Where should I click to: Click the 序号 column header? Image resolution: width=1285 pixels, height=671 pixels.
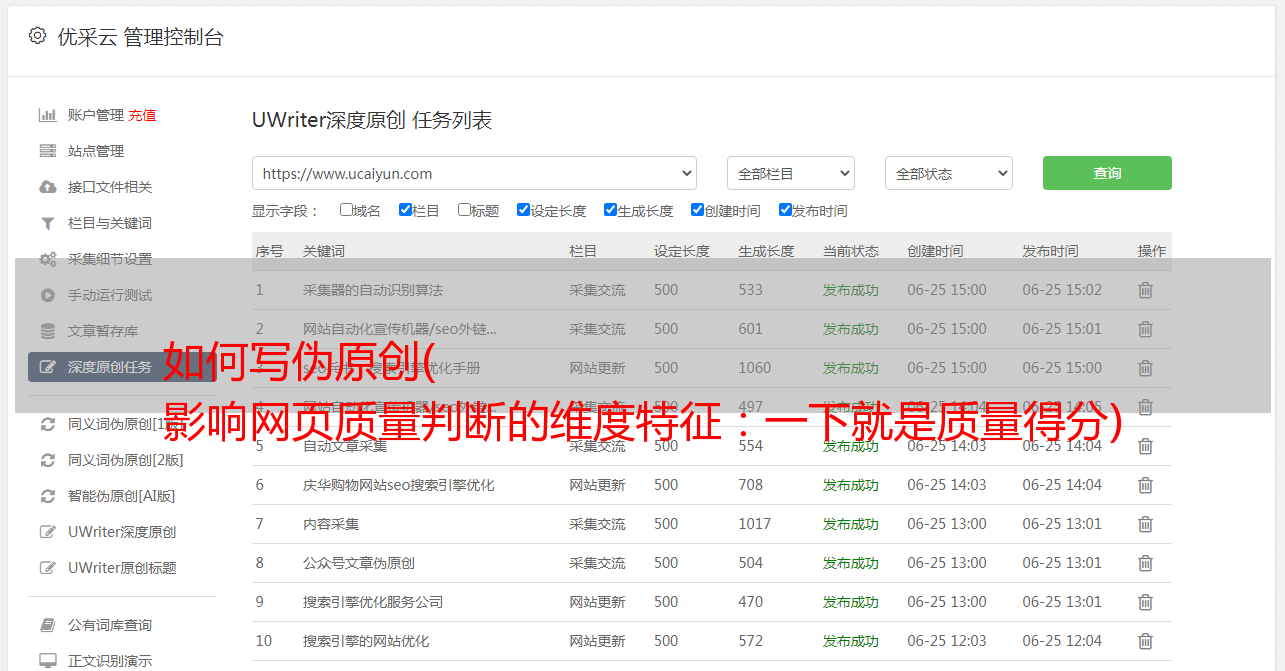coord(269,251)
